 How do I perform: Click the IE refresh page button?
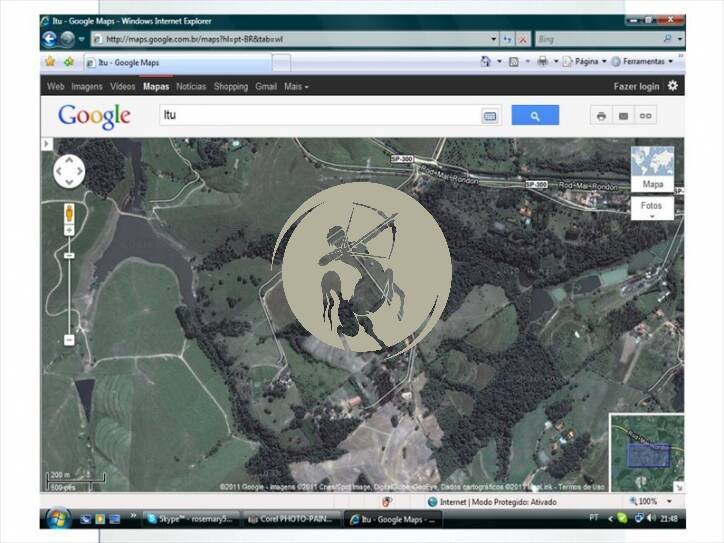(x=508, y=39)
